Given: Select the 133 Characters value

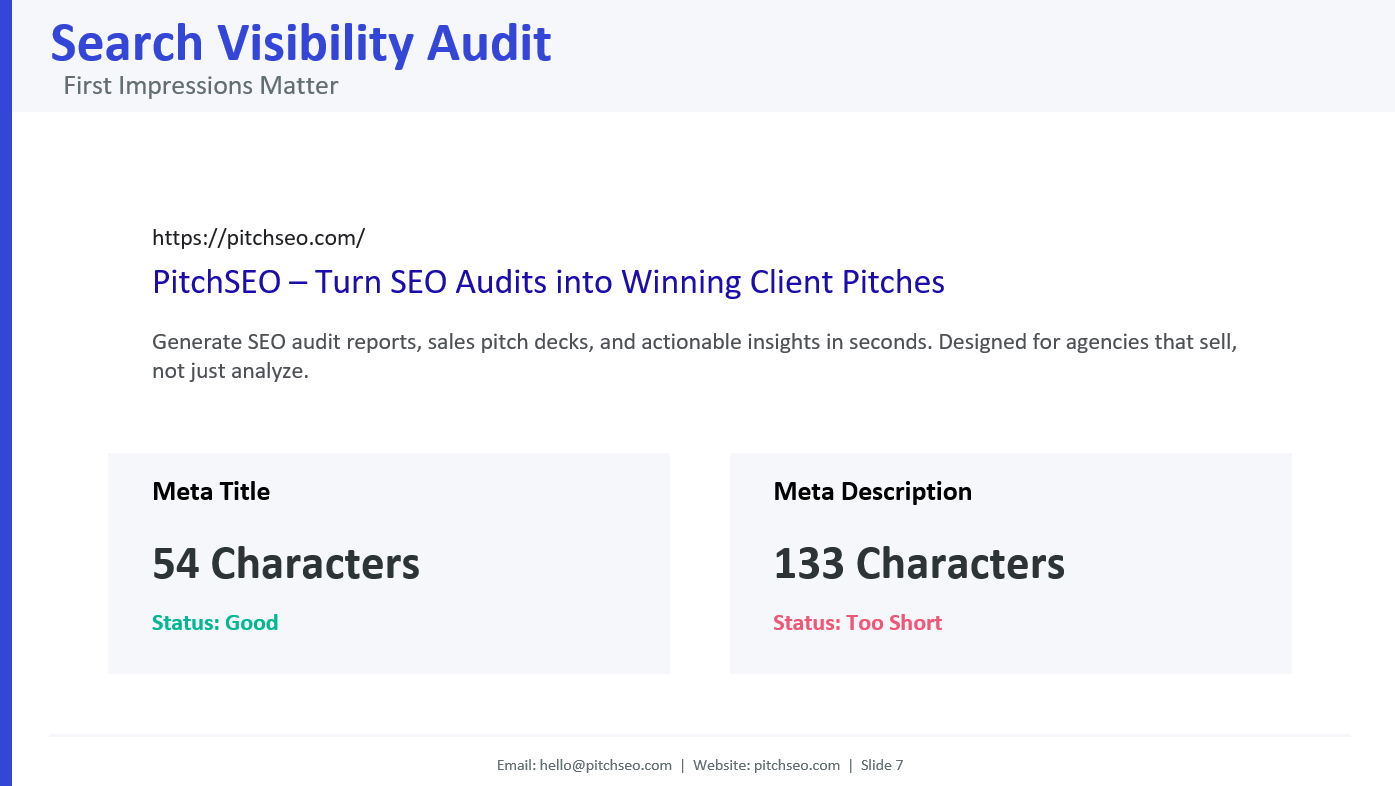Looking at the screenshot, I should [919, 564].
